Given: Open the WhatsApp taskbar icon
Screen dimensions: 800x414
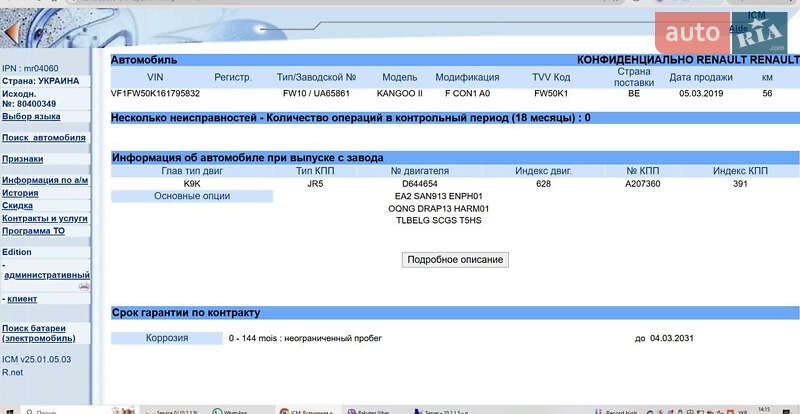Looking at the screenshot, I should click(x=231, y=411).
